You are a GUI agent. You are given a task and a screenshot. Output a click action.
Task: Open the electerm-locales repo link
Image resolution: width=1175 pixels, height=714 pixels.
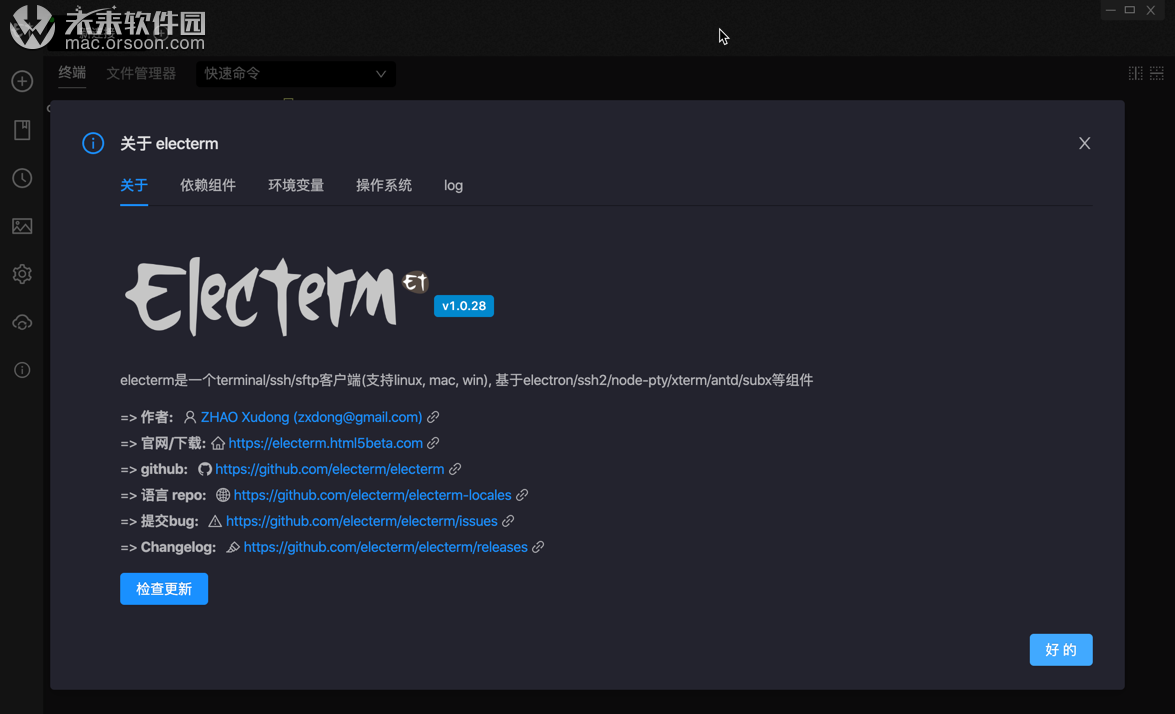coord(372,494)
